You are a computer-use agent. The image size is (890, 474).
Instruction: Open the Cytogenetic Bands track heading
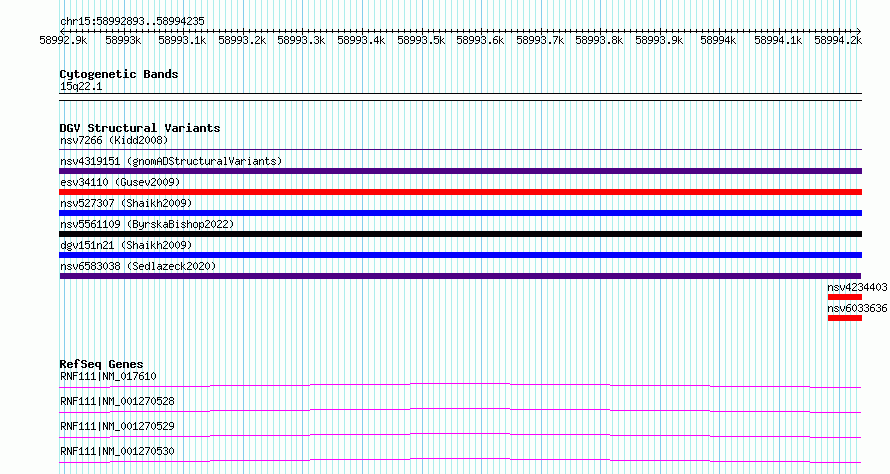119,74
